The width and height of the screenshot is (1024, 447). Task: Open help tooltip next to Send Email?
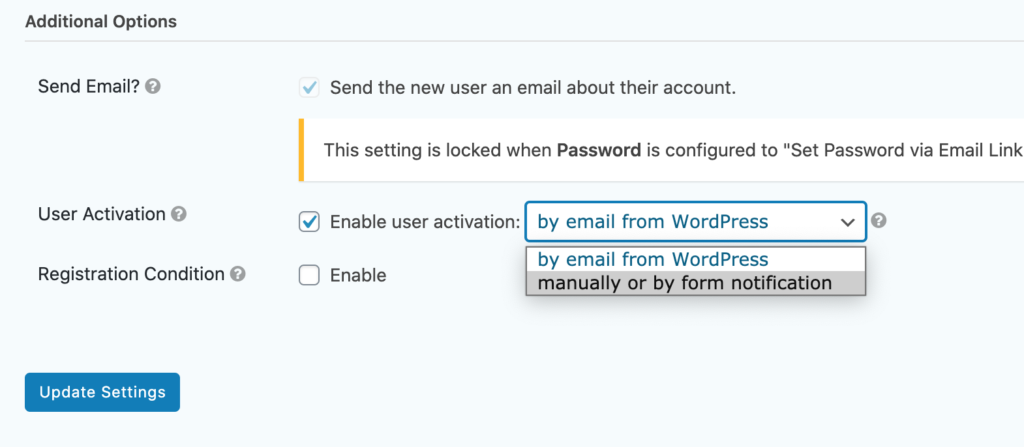pos(153,86)
